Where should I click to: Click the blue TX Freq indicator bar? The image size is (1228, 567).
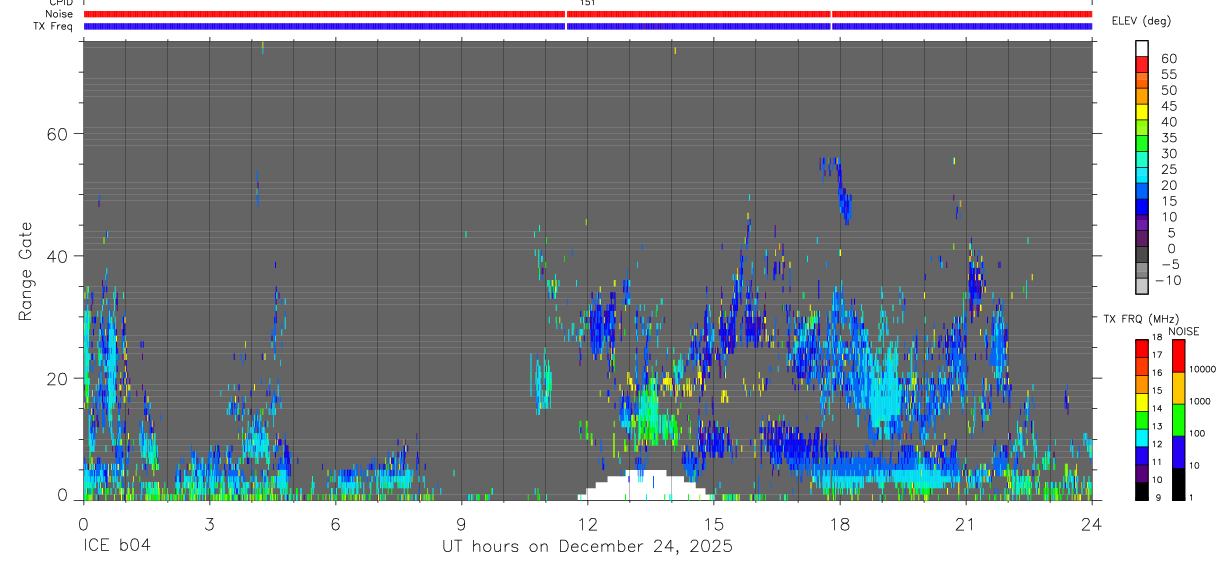[588, 26]
